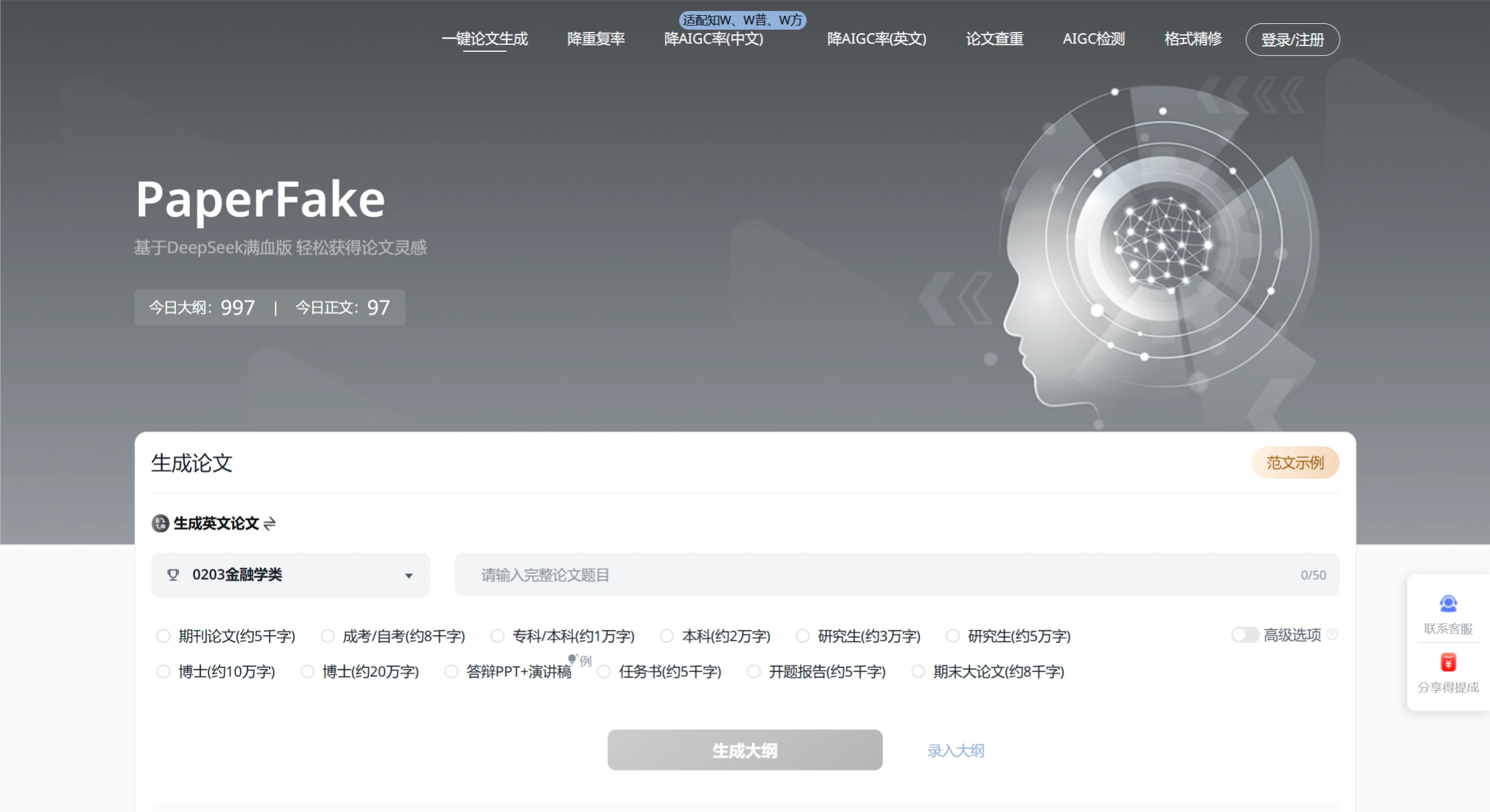Click the 登录/注册 login button
The image size is (1490, 812).
[1292, 40]
